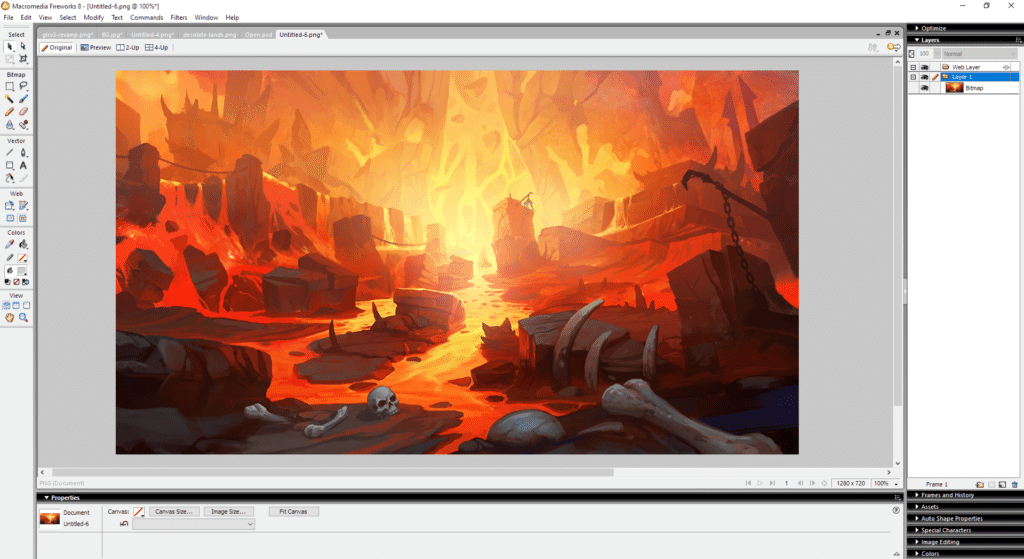Select the Lasso tool
This screenshot has width=1024, height=559.
[23, 86]
